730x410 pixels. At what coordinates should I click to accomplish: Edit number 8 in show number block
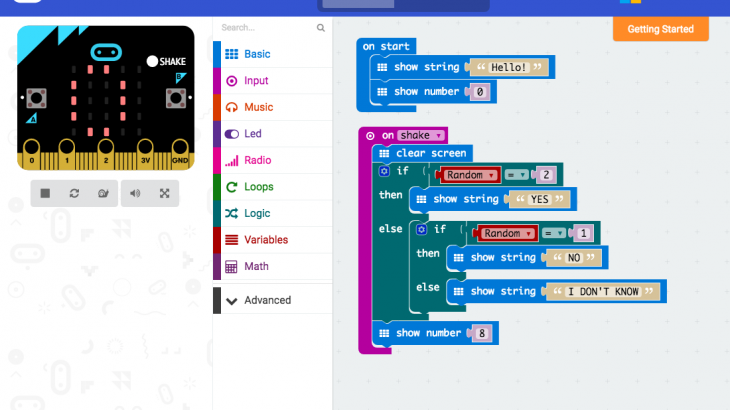coord(482,333)
